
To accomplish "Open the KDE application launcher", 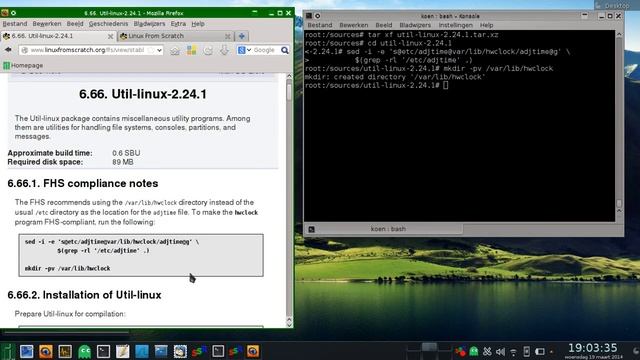I will (x=7, y=351).
